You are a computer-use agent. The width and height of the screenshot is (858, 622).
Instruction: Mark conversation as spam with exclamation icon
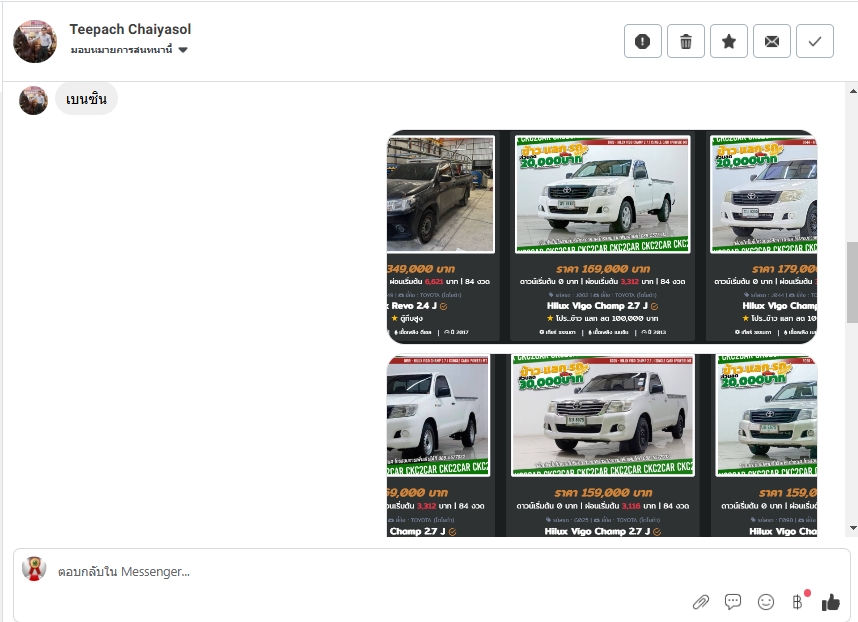pyautogui.click(x=643, y=41)
